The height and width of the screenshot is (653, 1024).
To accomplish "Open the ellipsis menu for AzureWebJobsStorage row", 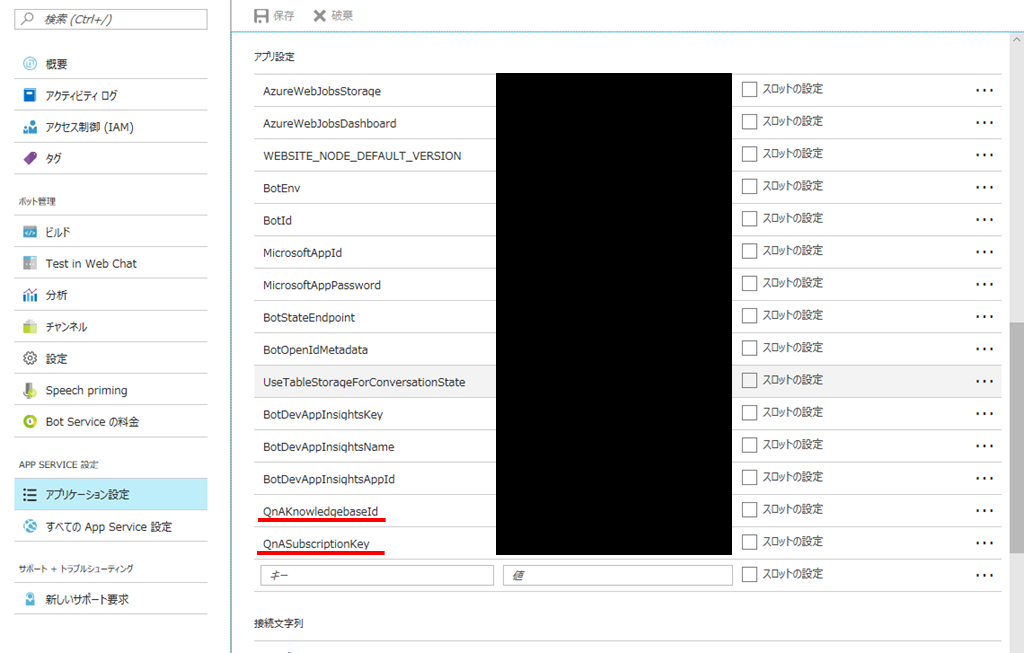I will click(984, 90).
